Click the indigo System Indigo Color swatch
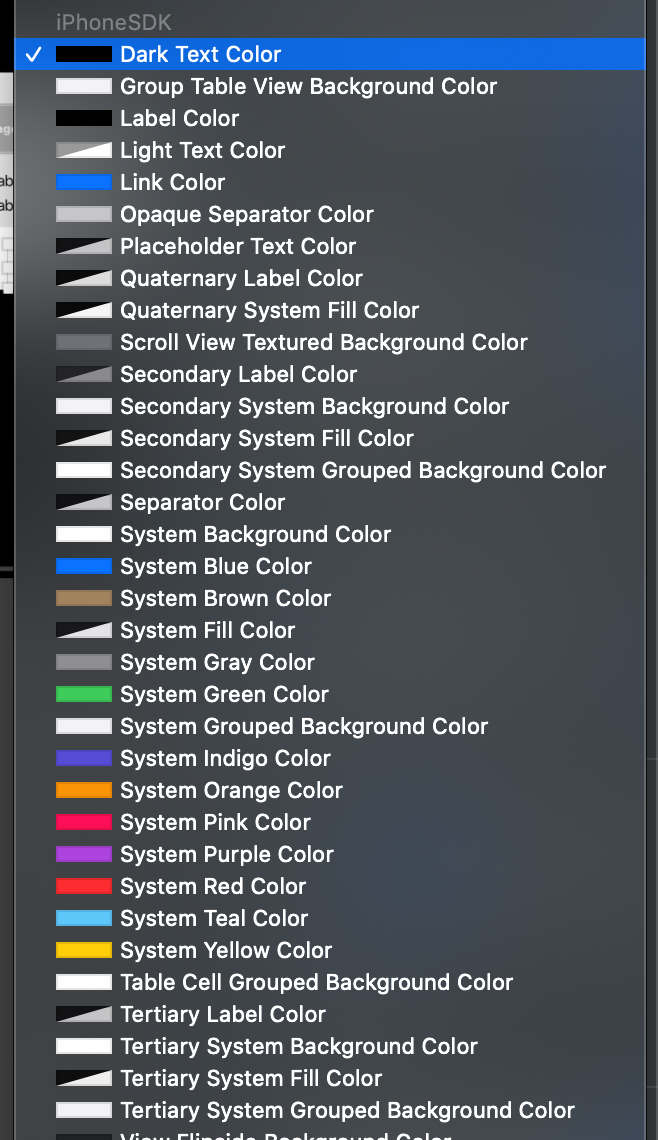Image resolution: width=658 pixels, height=1140 pixels. coord(84,758)
